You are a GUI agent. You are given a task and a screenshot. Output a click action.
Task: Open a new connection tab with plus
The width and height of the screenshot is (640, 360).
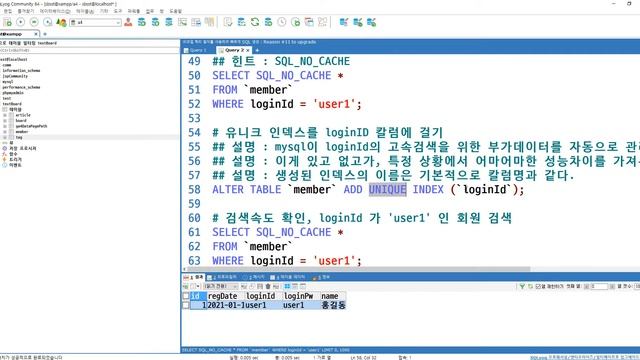point(45,34)
